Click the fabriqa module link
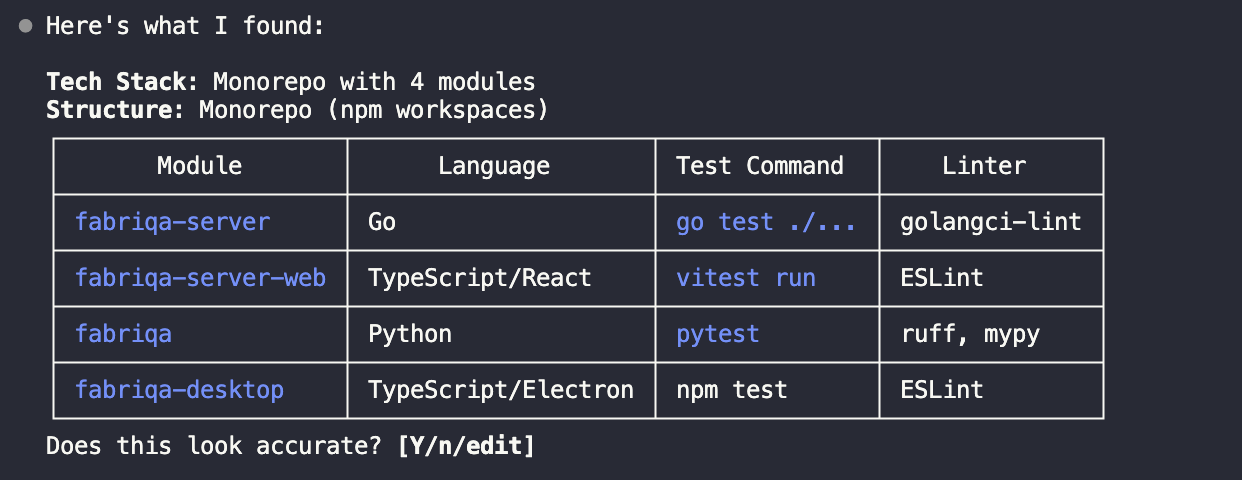The height and width of the screenshot is (480, 1242). click(x=124, y=333)
